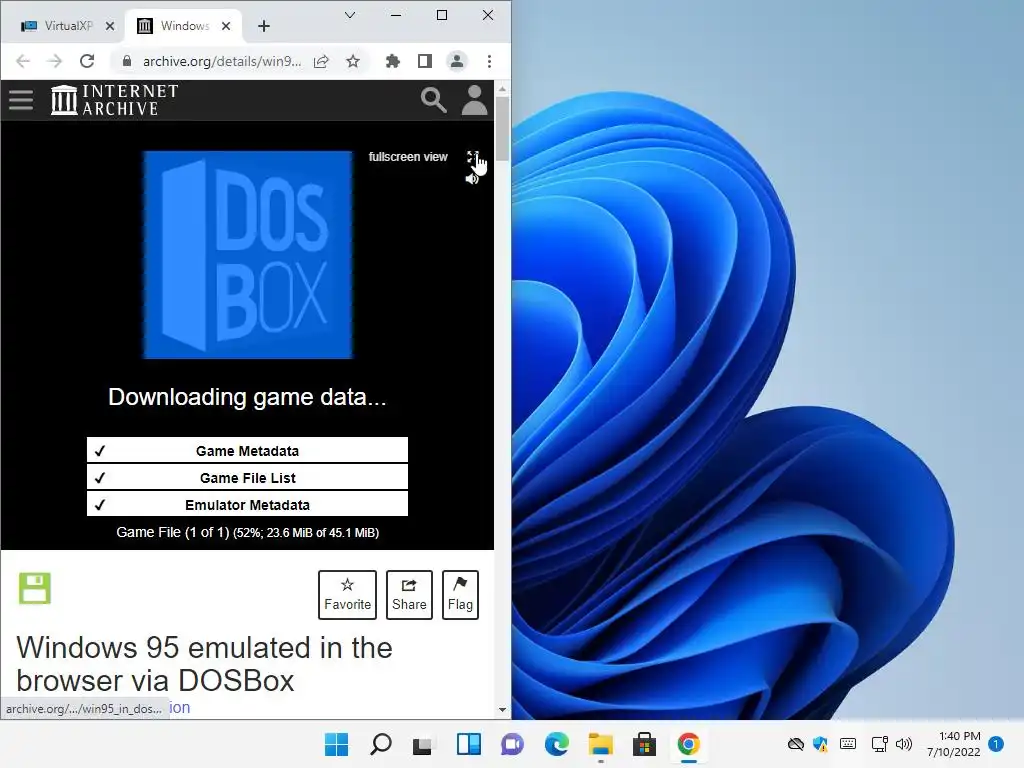Open the Internet Archive hamburger menu
The image size is (1024, 768).
[x=21, y=100]
